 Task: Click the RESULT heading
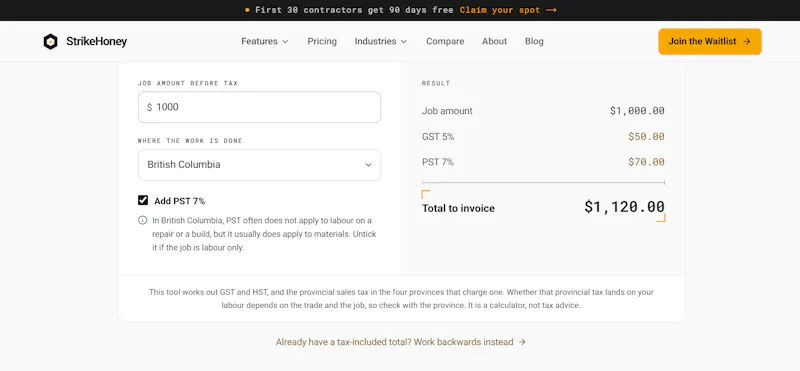click(436, 83)
